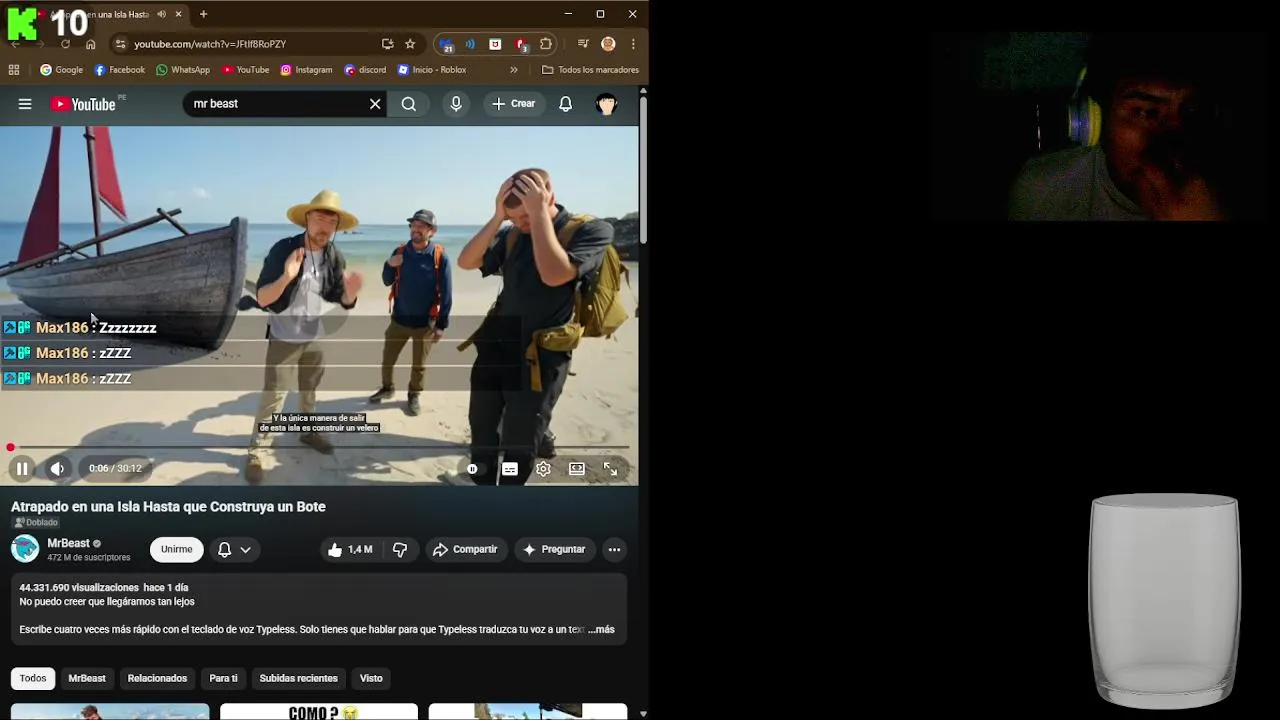Open the YouTube guide hamburger menu
This screenshot has height=720, width=1280.
pyautogui.click(x=25, y=104)
